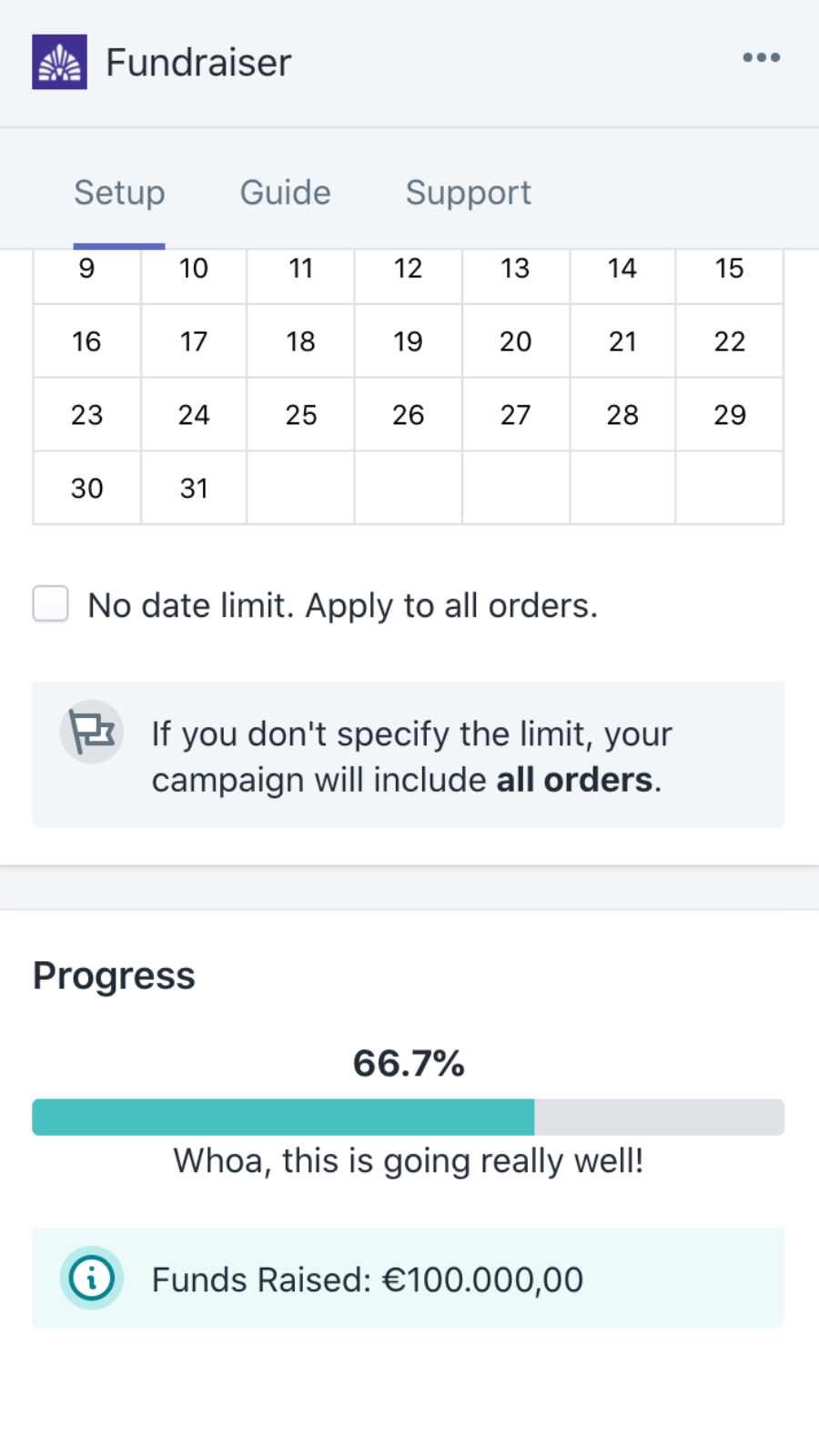The image size is (819, 1456).
Task: Click the Funds Raised banner
Action: [x=408, y=1278]
